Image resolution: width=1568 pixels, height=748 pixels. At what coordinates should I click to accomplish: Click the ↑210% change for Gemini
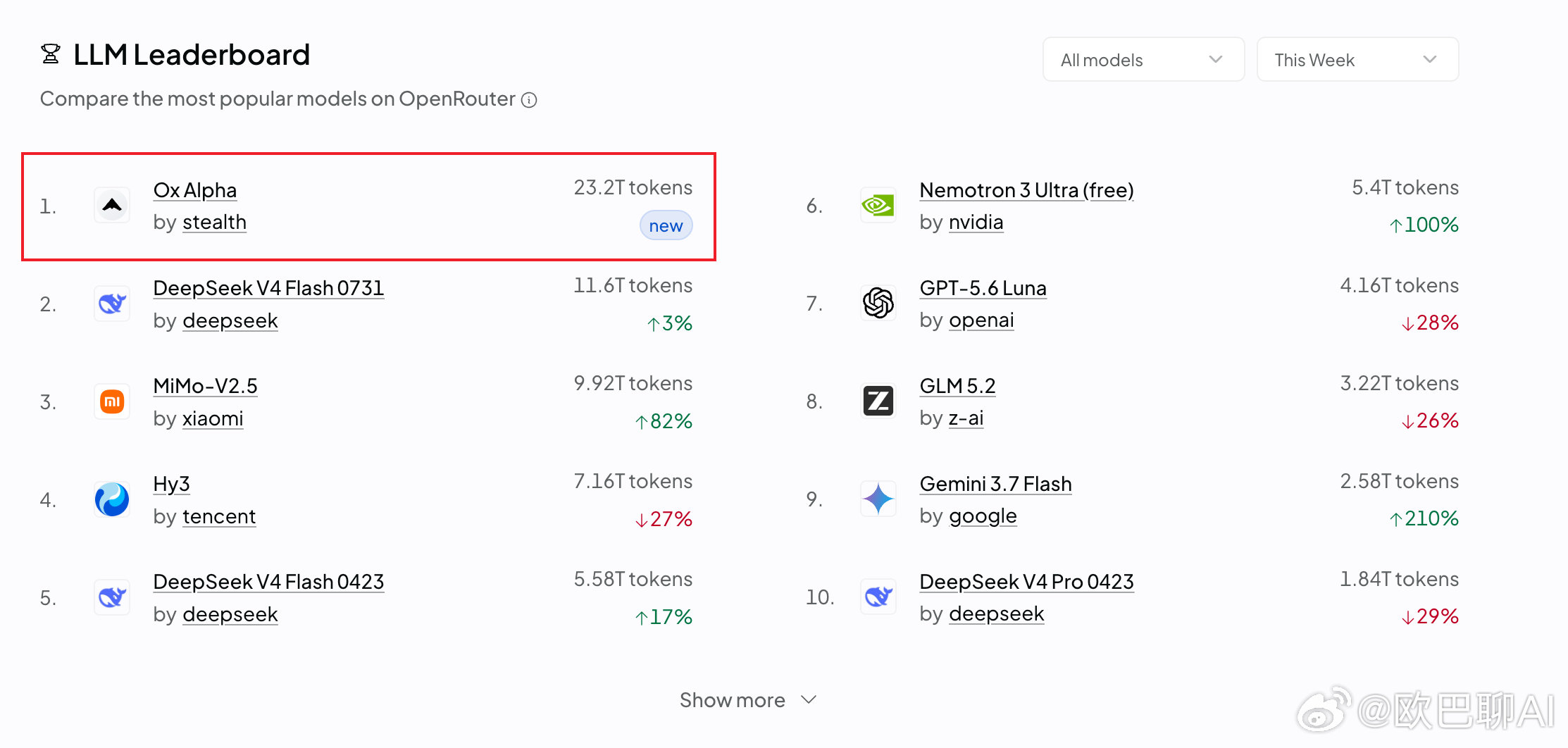pyautogui.click(x=1424, y=519)
